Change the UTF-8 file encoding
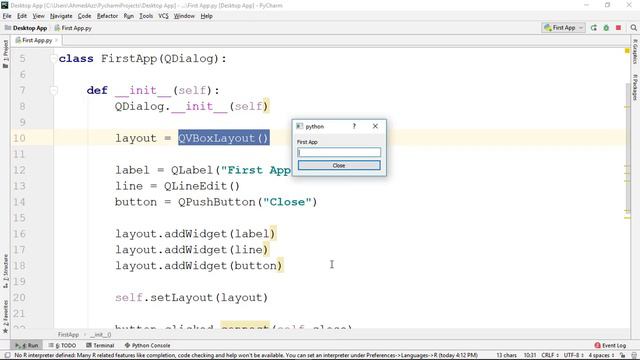Image resolution: width=640 pixels, height=360 pixels. pos(574,355)
